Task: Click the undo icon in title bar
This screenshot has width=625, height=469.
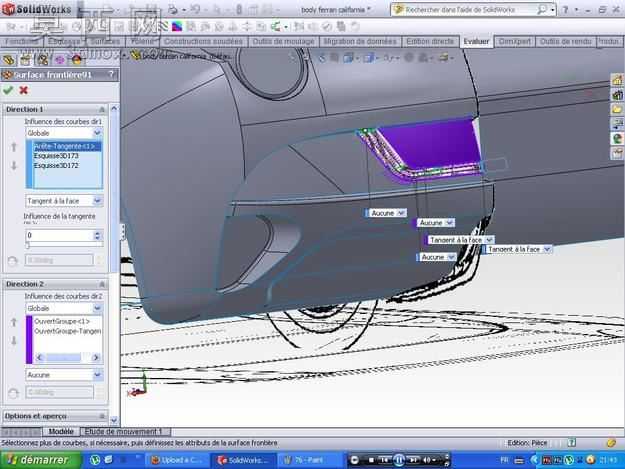Action: point(195,10)
